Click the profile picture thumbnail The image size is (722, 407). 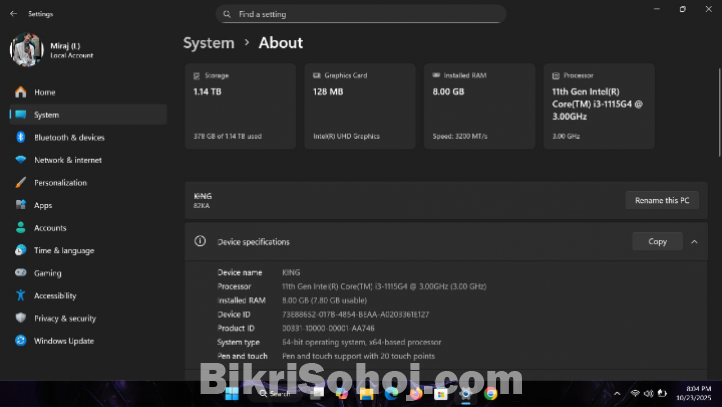[x=26, y=50]
